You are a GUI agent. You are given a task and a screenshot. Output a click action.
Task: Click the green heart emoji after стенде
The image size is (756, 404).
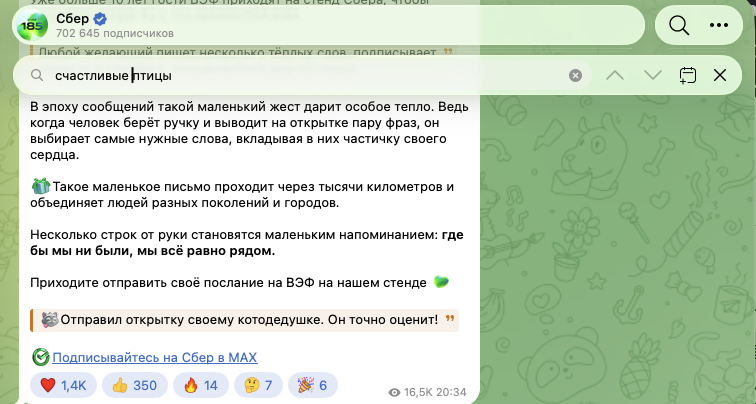coord(441,282)
